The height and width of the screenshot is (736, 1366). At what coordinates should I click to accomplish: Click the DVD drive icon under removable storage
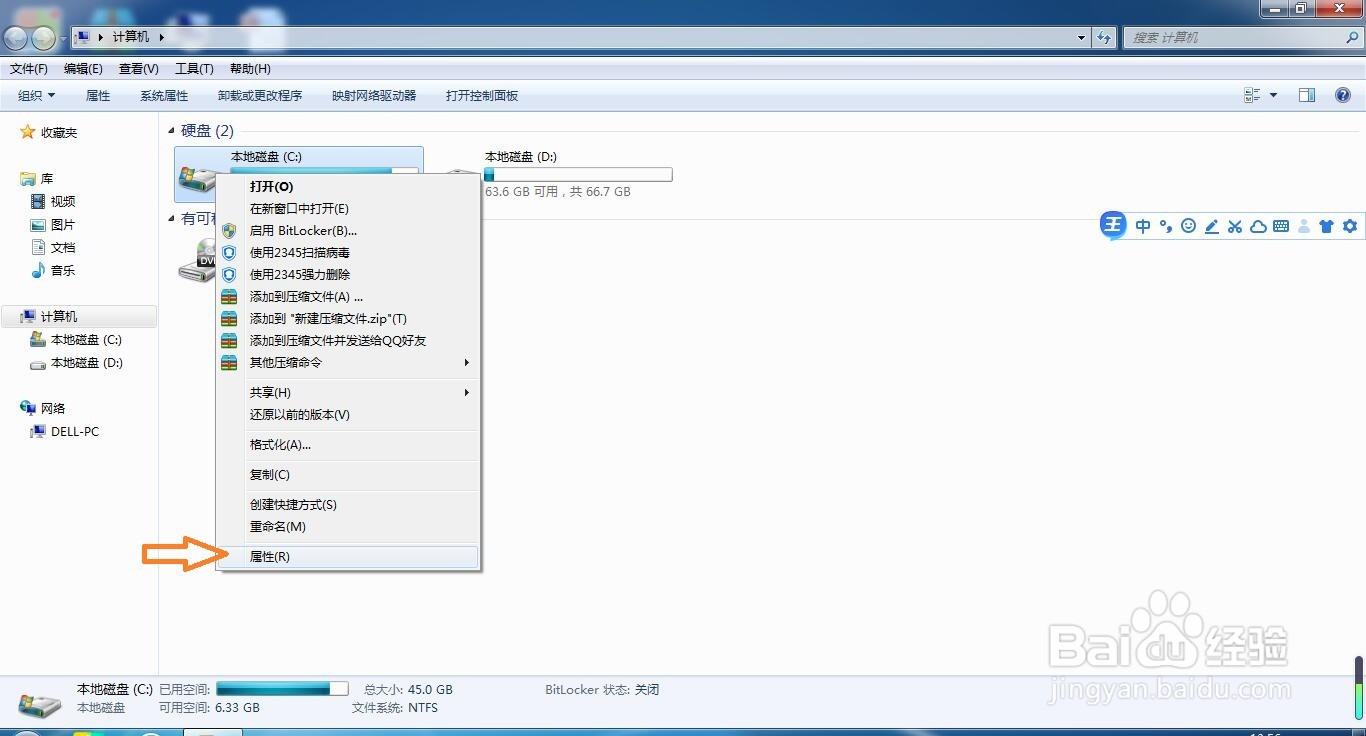click(196, 262)
